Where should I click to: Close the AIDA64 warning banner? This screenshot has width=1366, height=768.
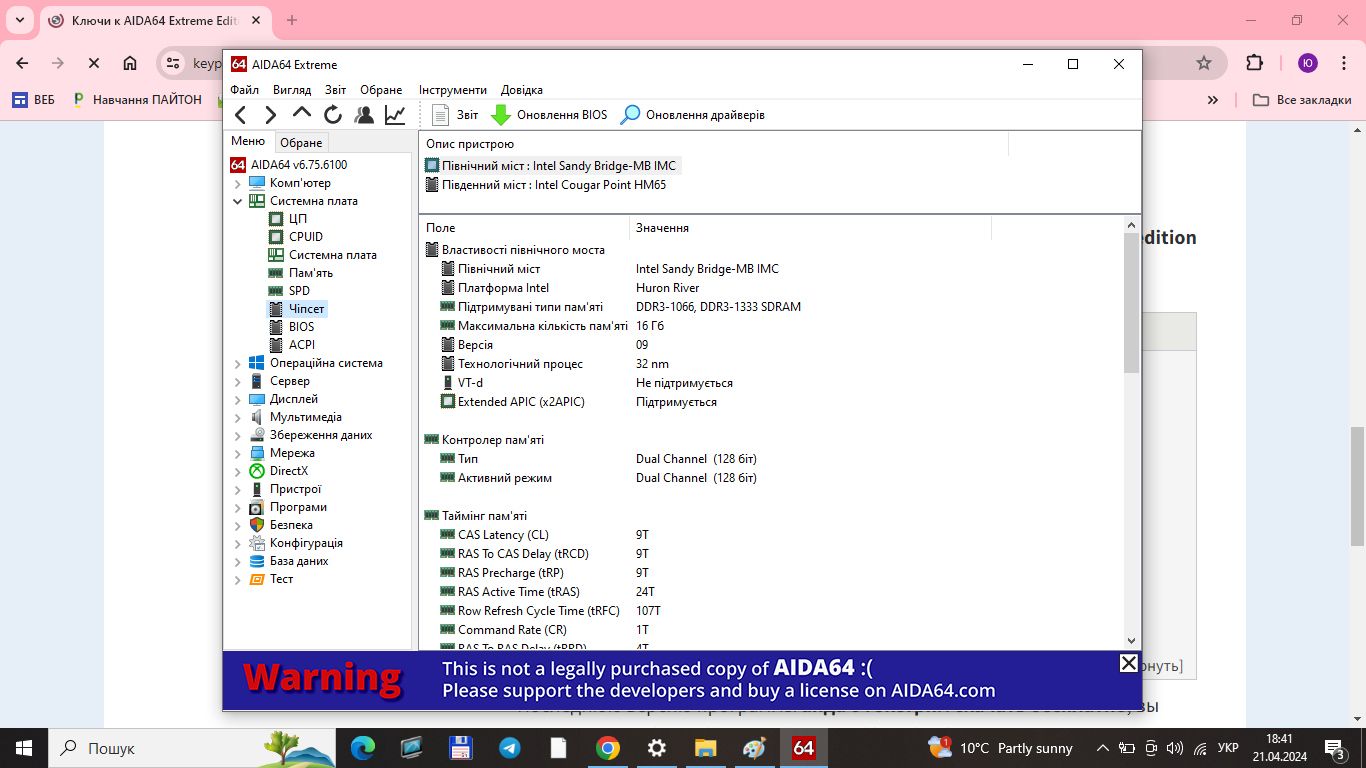pyautogui.click(x=1128, y=663)
